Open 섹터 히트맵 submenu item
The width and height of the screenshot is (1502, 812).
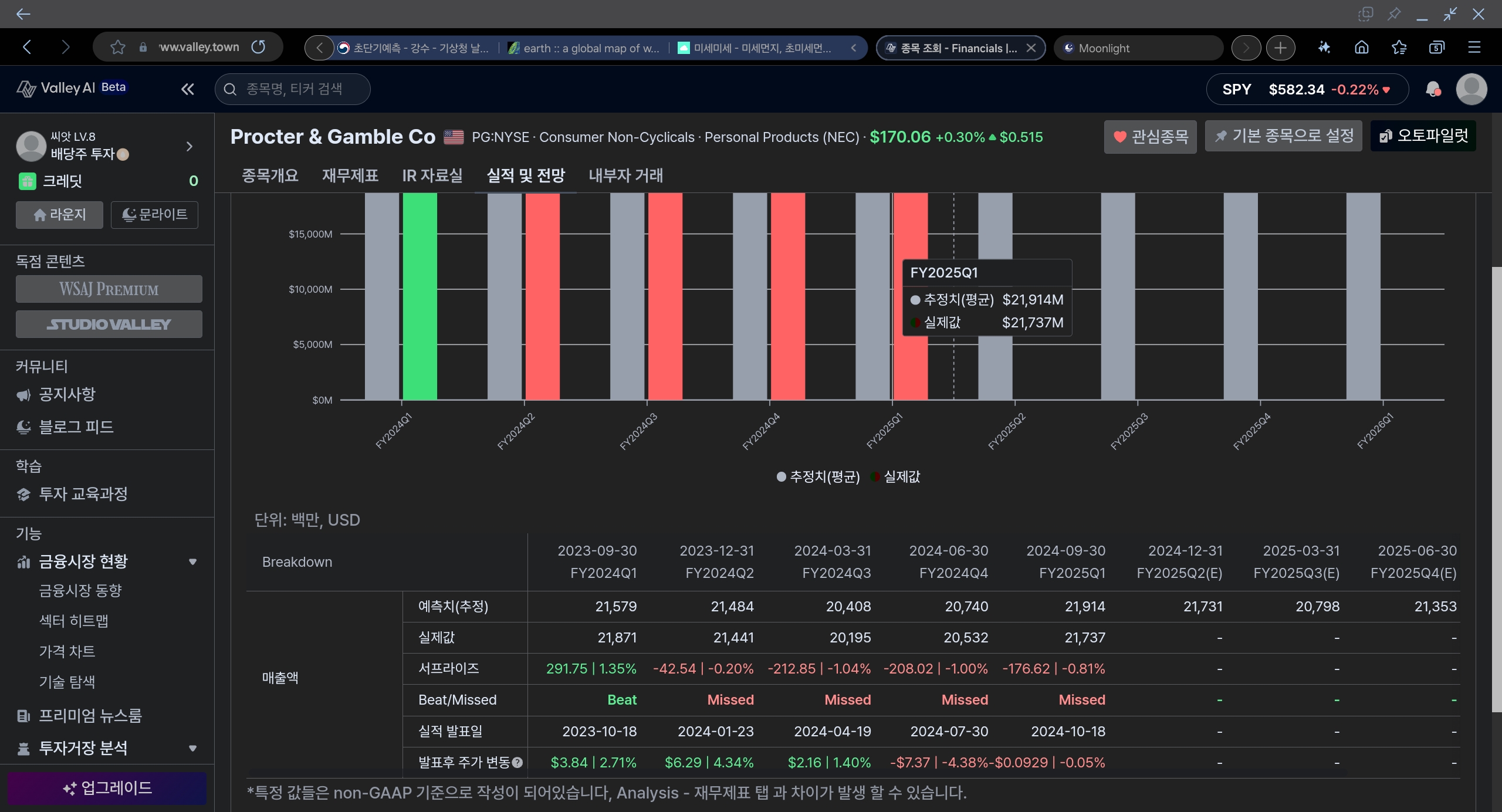point(74,621)
